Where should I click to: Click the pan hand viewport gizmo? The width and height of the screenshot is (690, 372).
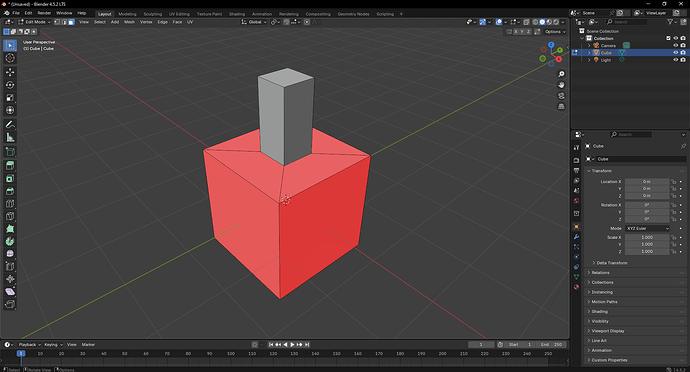[x=561, y=85]
